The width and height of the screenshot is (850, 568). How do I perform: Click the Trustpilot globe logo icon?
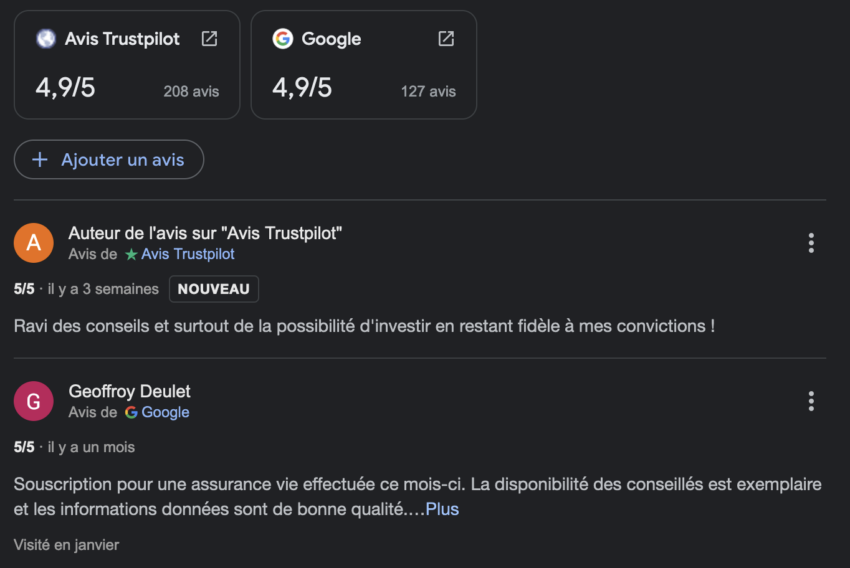46,39
